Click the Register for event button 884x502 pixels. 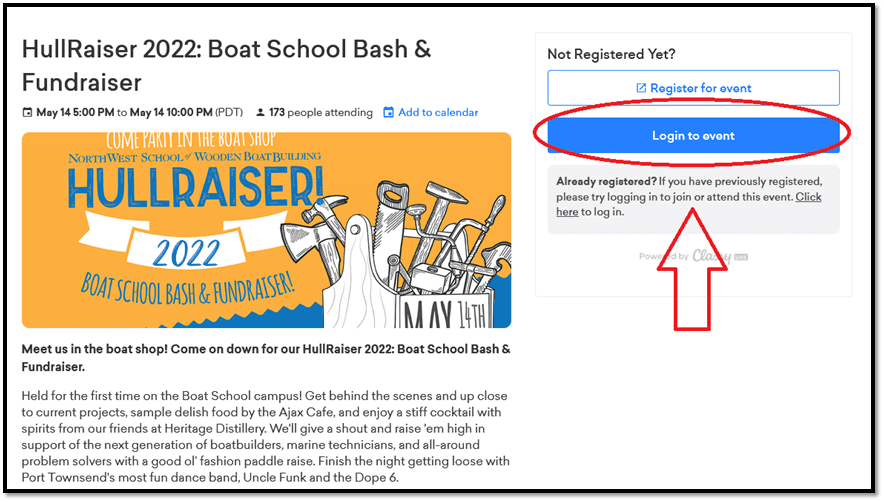coord(693,88)
